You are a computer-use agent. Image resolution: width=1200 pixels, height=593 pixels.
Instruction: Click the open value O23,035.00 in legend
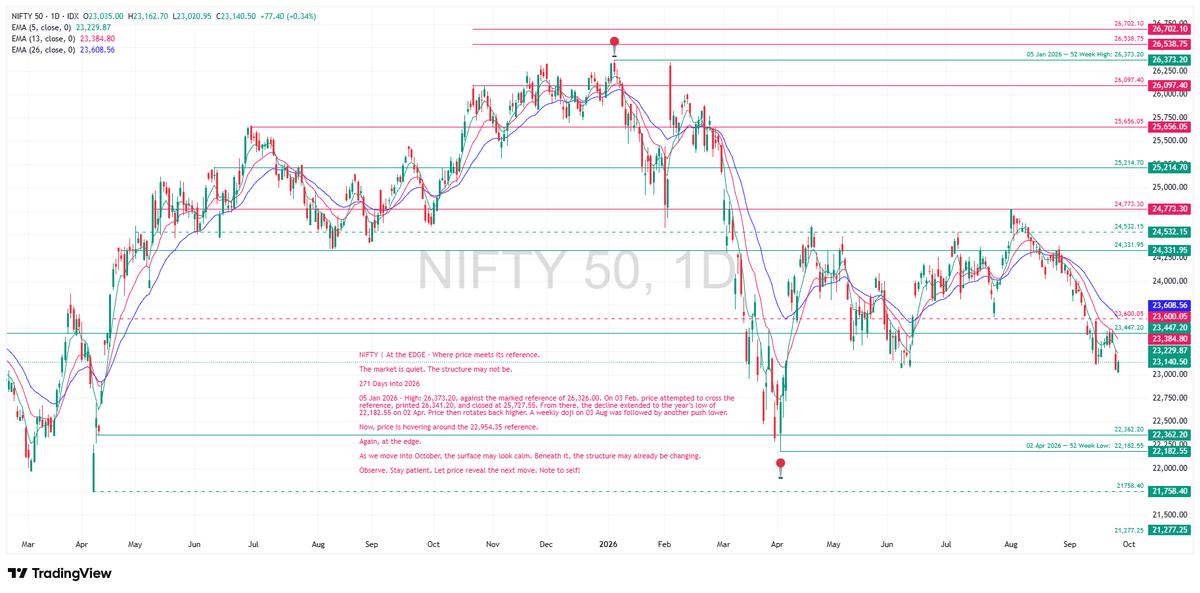click(x=106, y=17)
